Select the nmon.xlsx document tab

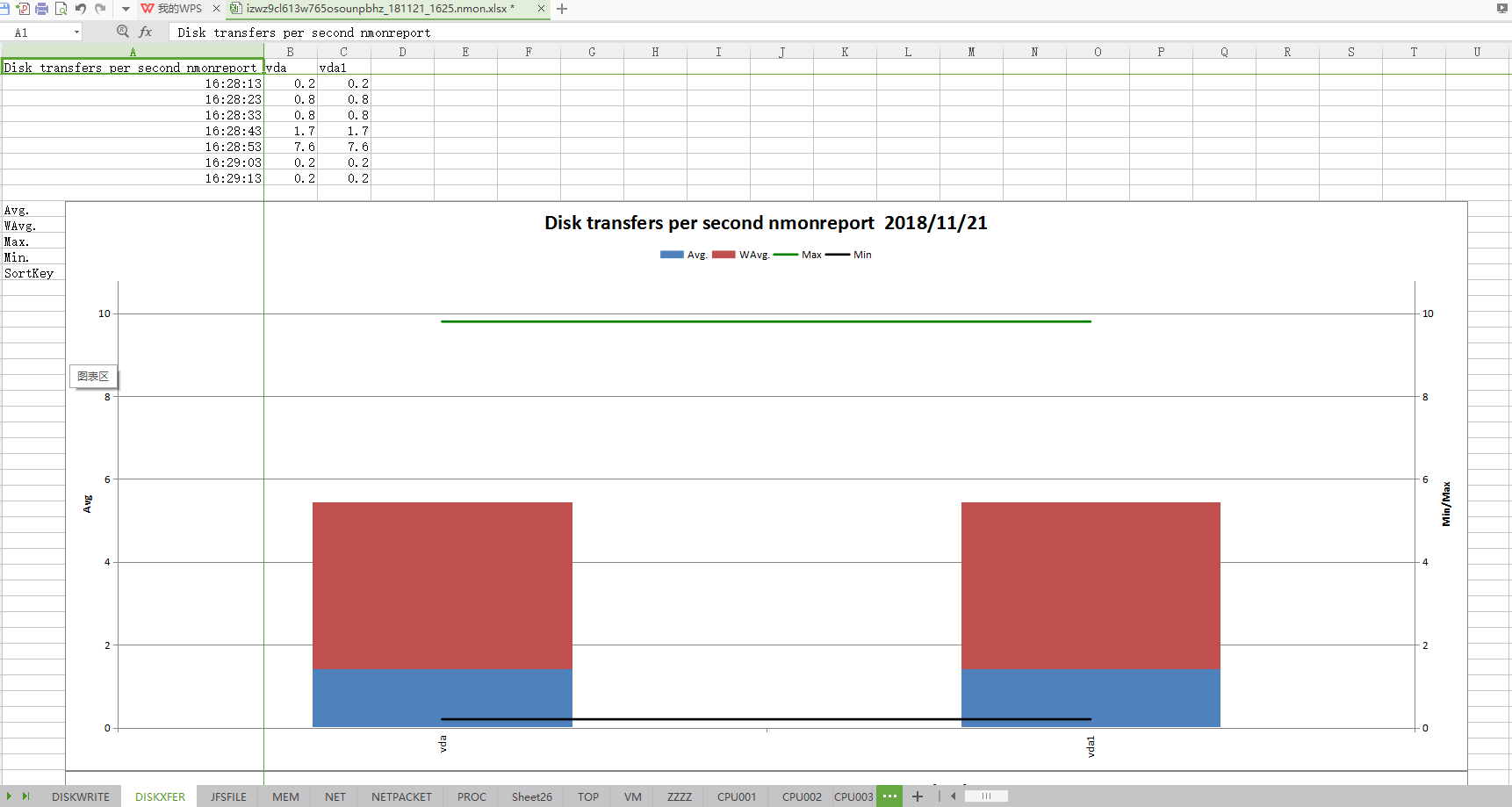pos(378,9)
